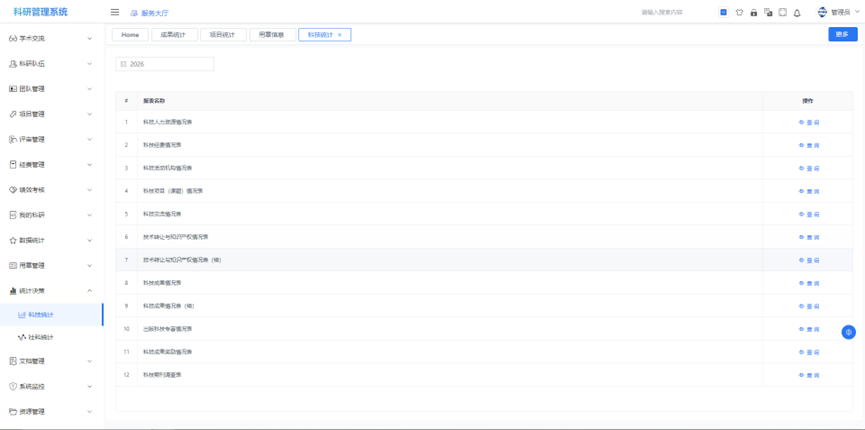Click 查询 for 科技人力资源情况表 row

tap(809, 122)
